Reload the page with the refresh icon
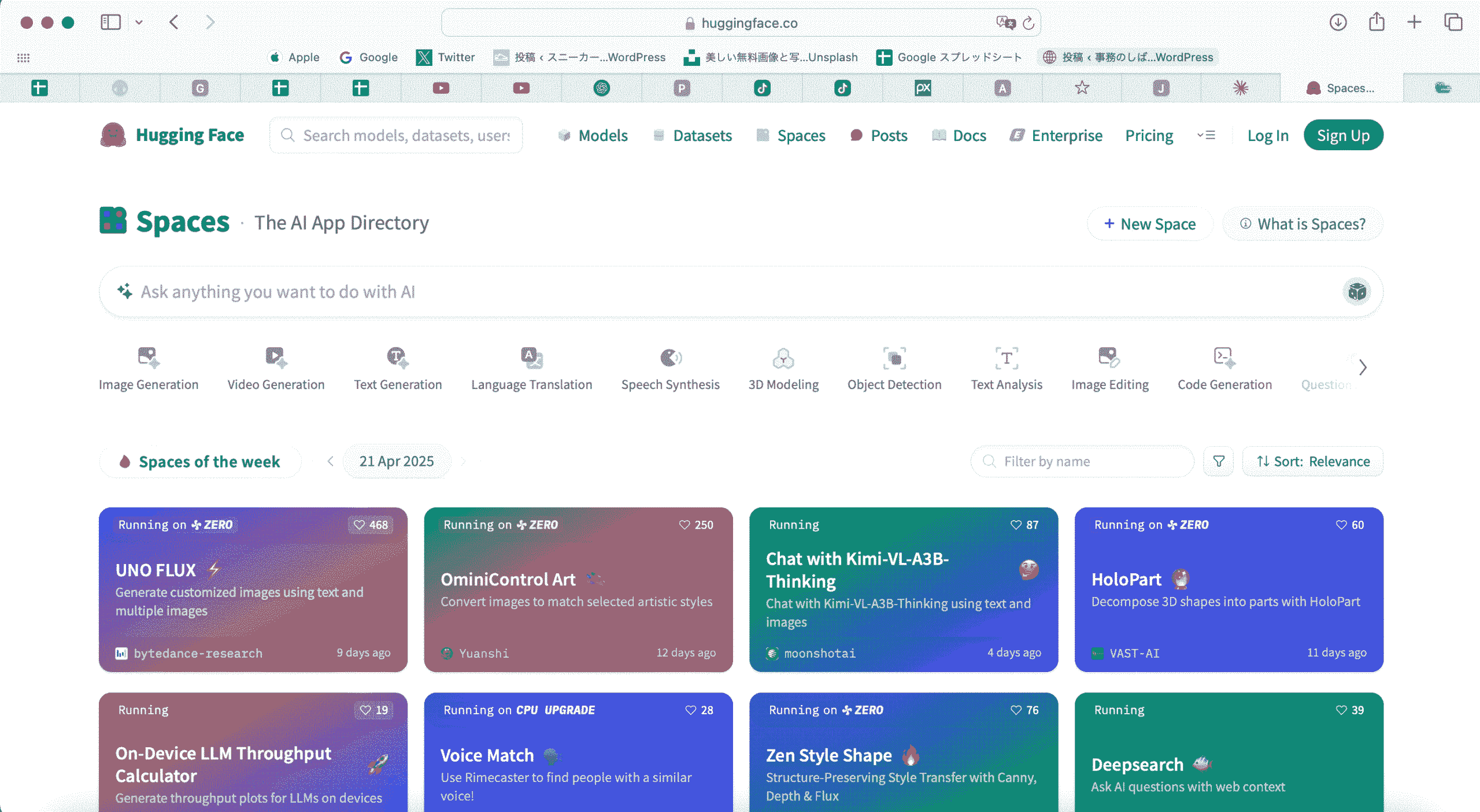The height and width of the screenshot is (812, 1480). pos(1028,23)
